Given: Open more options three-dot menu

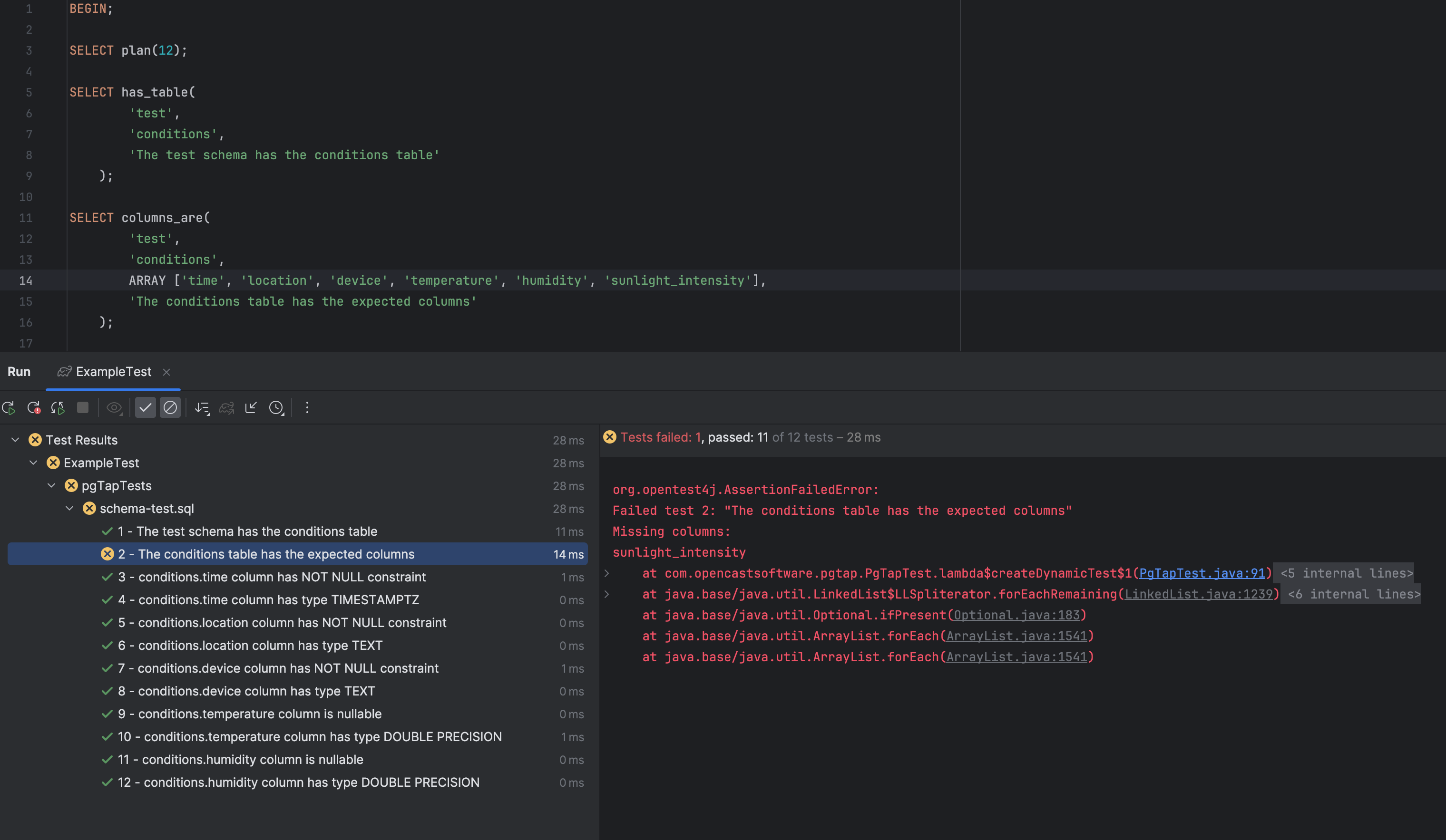Looking at the screenshot, I should point(307,408).
